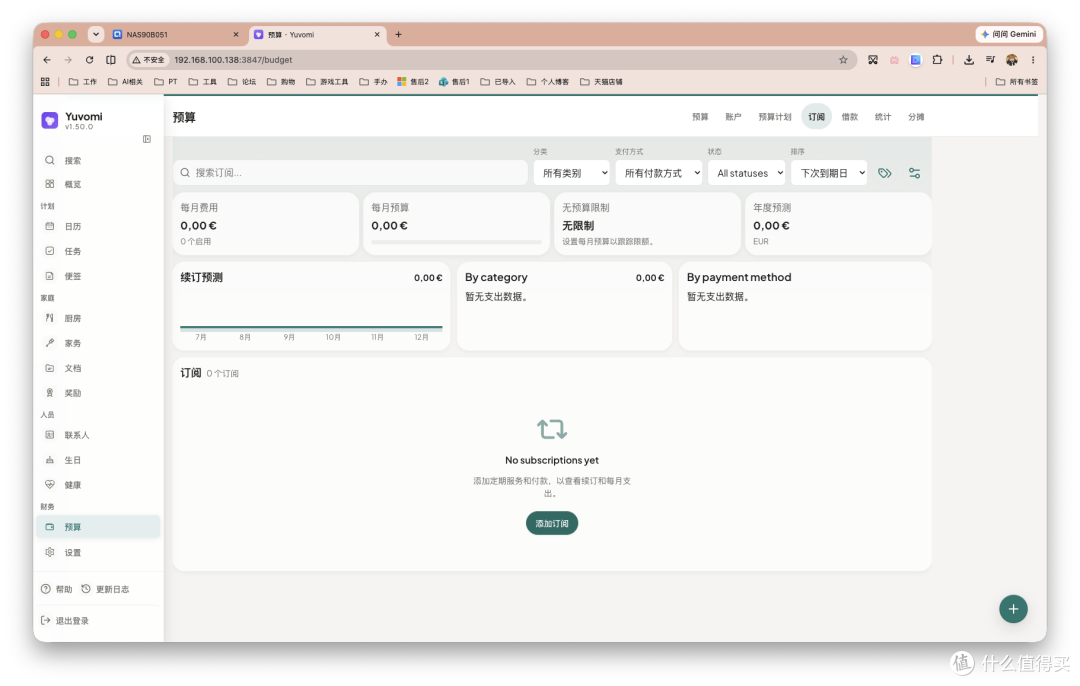1080x686 pixels.
Task: Open the Help (帮助) link
Action: [56, 590]
